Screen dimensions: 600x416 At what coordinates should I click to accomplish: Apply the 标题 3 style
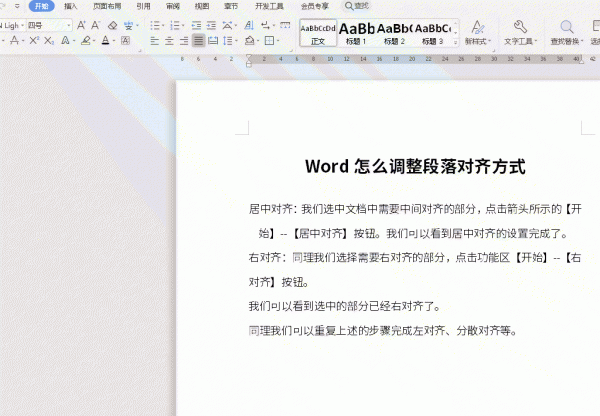pyautogui.click(x=433, y=33)
